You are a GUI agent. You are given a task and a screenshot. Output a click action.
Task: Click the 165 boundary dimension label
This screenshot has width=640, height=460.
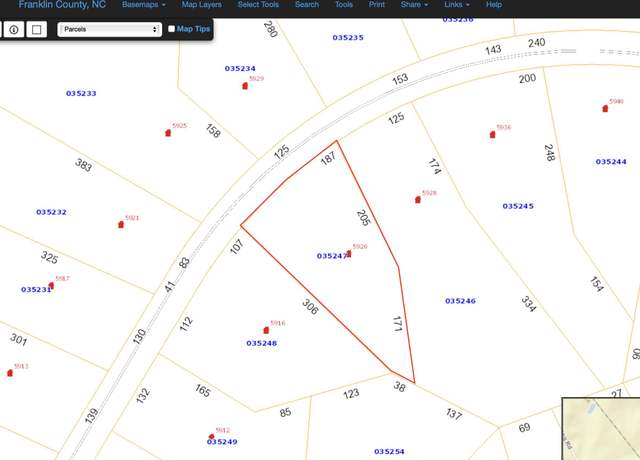[203, 391]
